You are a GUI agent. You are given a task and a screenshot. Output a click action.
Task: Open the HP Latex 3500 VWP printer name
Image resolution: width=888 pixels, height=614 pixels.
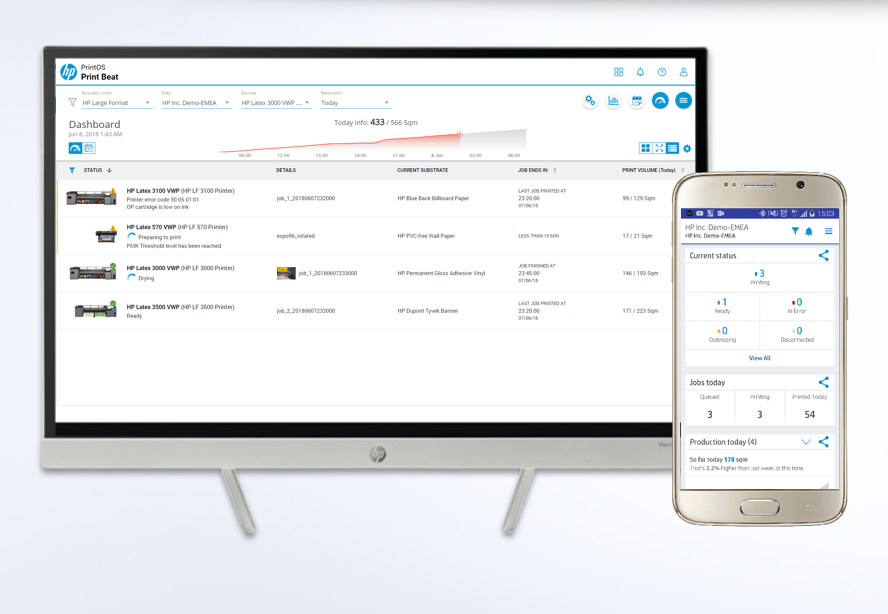pyautogui.click(x=181, y=307)
